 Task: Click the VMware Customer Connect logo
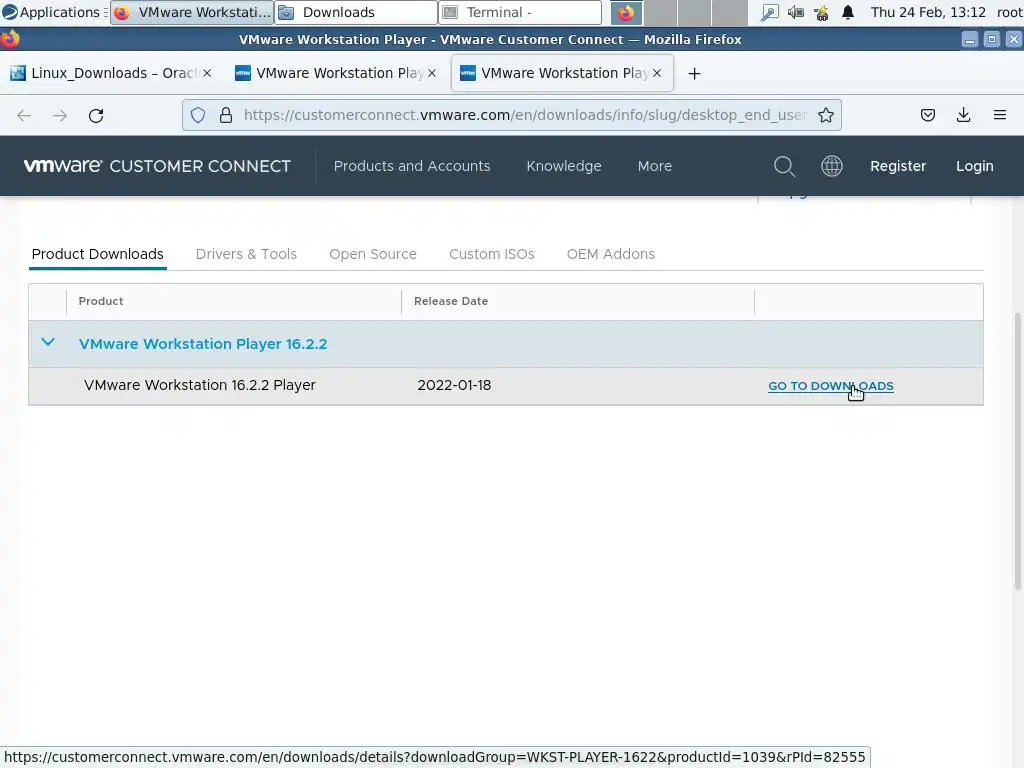click(157, 166)
